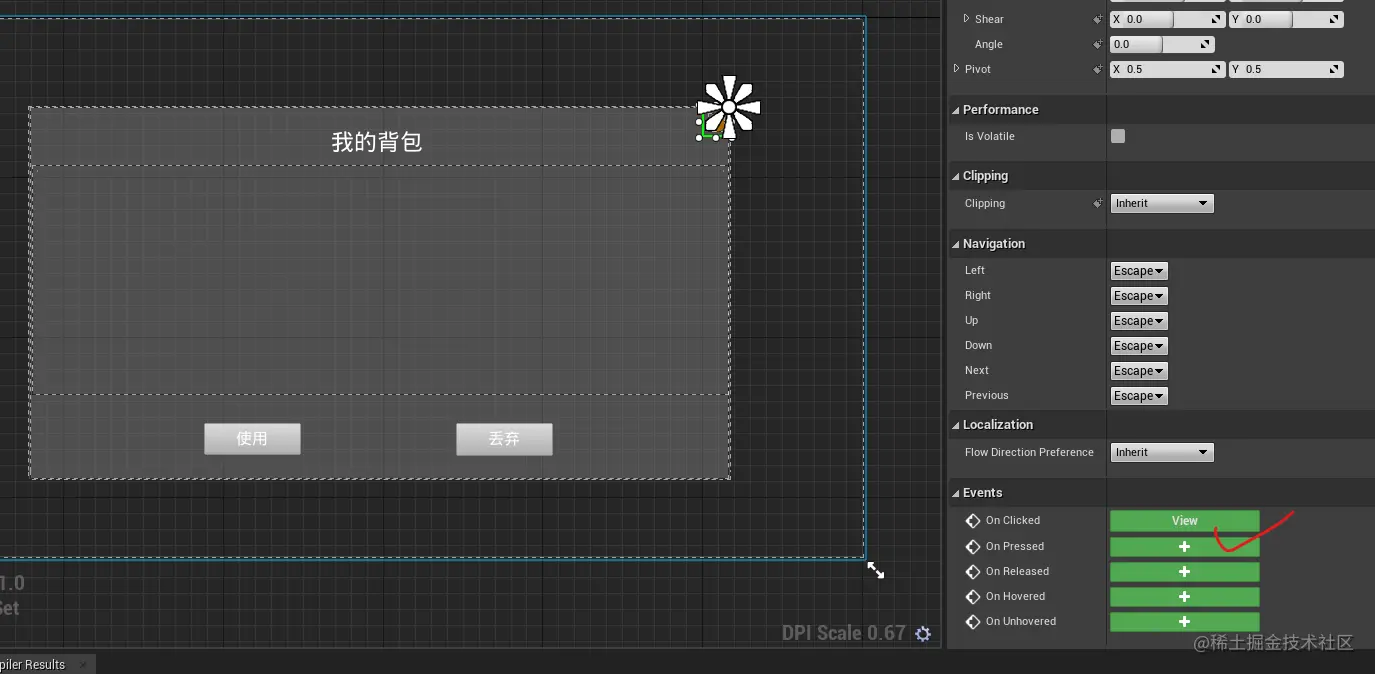The height and width of the screenshot is (674, 1375).
Task: Click the View button for On Clicked
Action: pos(1184,521)
